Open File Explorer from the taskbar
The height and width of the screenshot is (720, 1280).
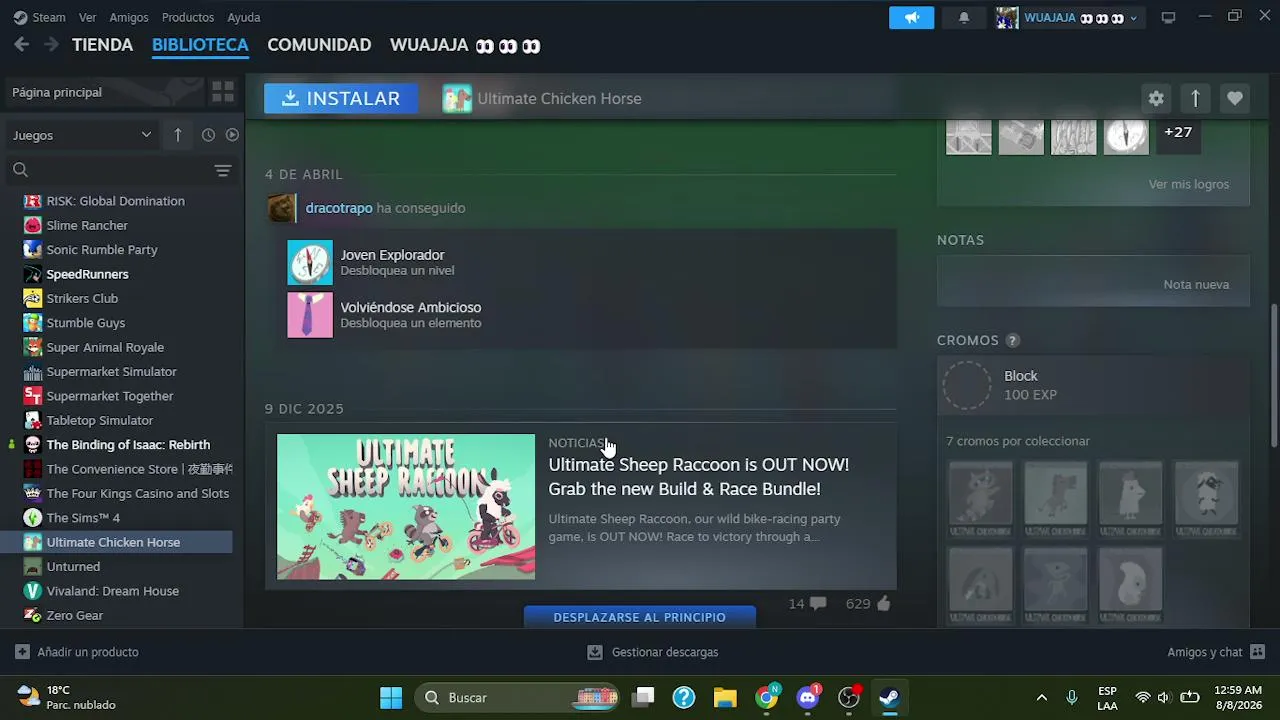tap(725, 697)
